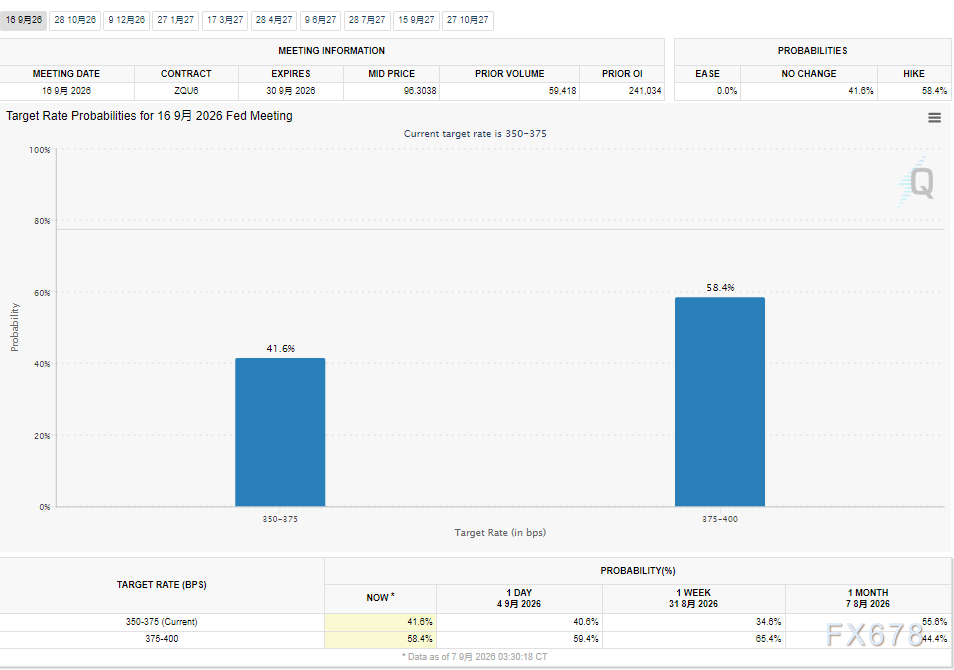Image resolution: width=954 pixels, height=670 pixels.
Task: Click the 1 MONTH 7 8月 2026 header
Action: coord(868,598)
